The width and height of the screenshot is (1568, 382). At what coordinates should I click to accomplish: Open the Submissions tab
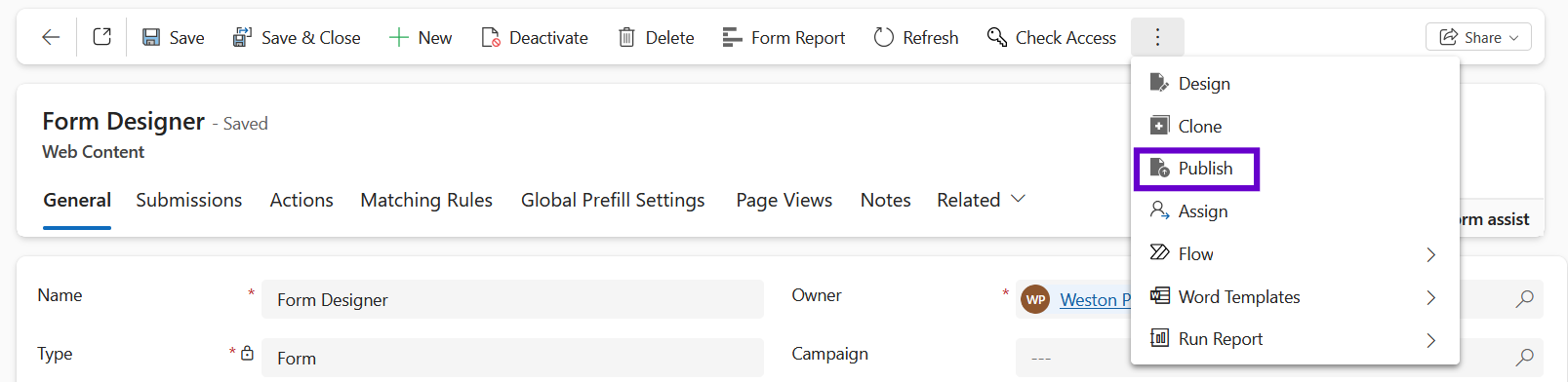[189, 200]
